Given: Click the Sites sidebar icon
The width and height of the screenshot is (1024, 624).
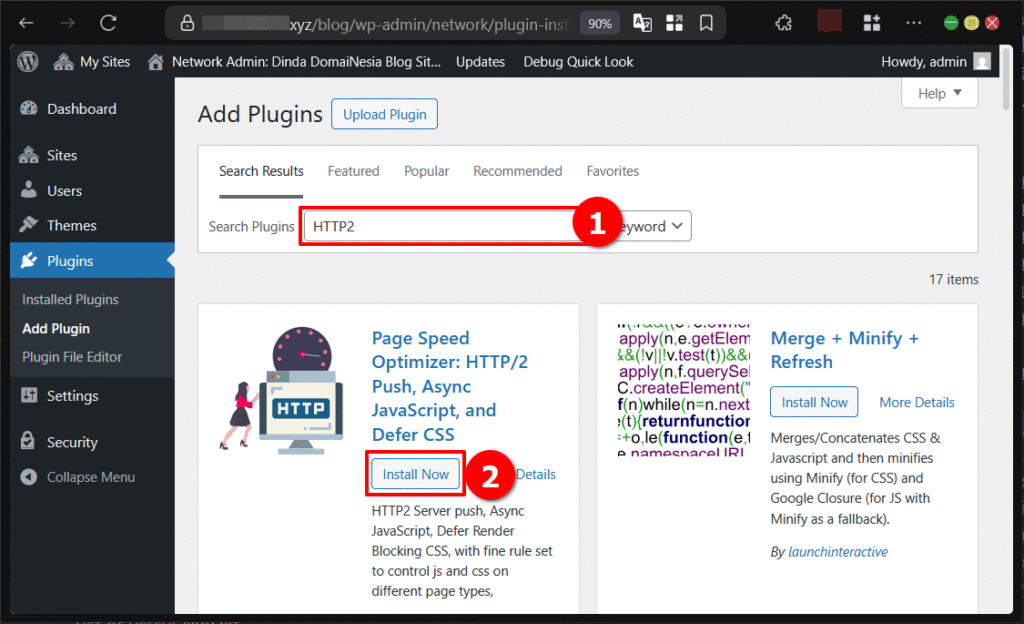Looking at the screenshot, I should click(29, 155).
